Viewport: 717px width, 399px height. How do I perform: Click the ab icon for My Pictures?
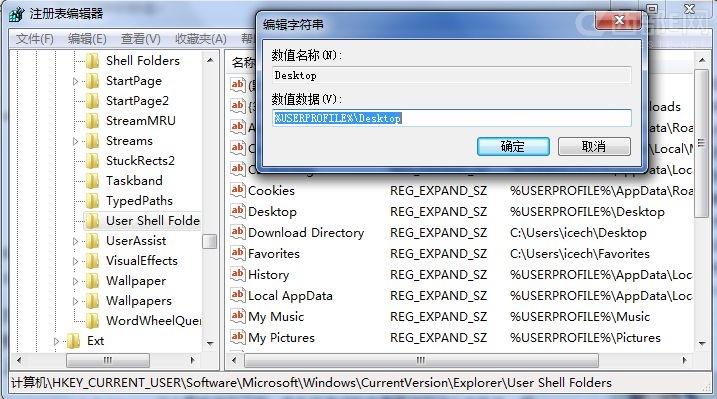pyautogui.click(x=237, y=337)
